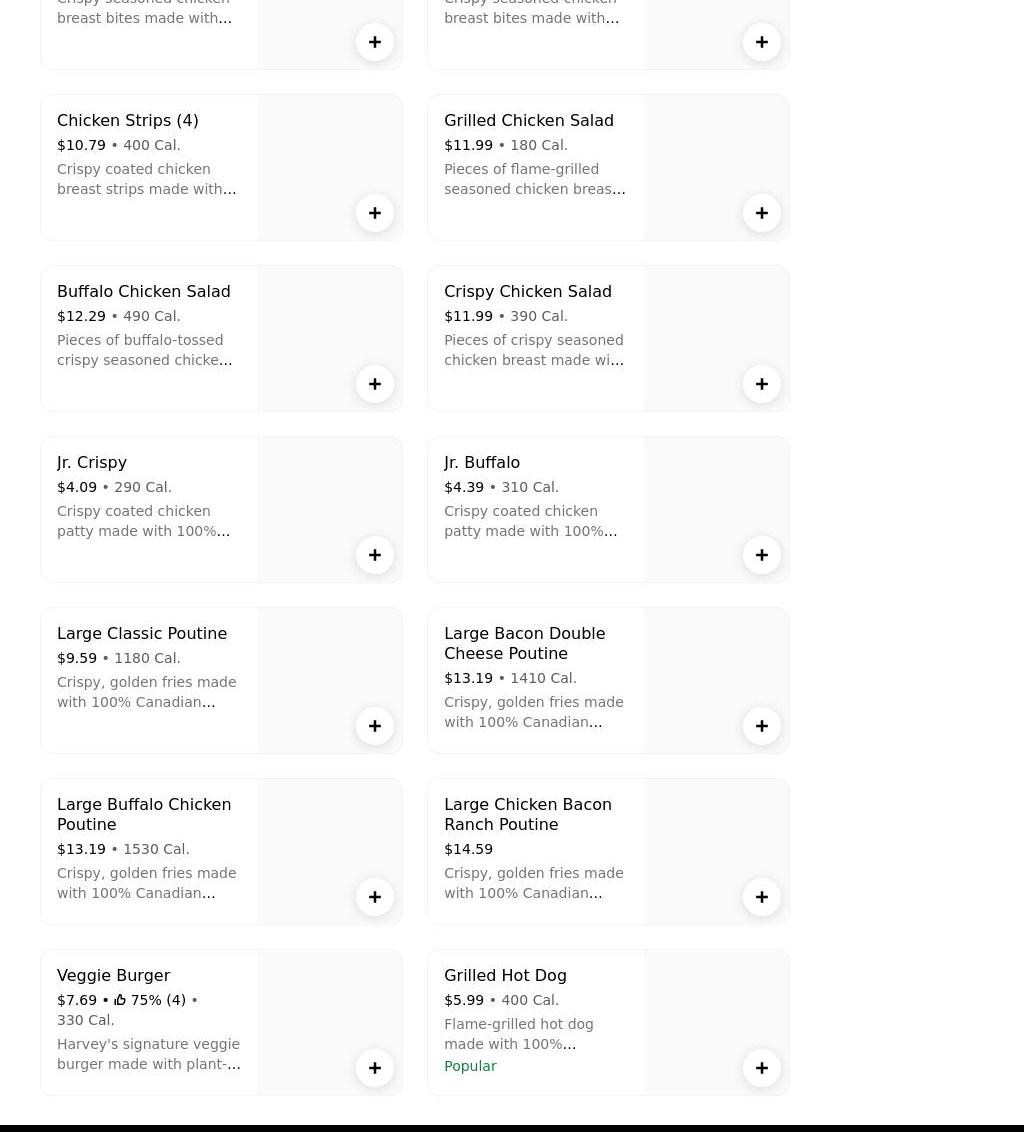Add Large Classic Poutine to cart
The width and height of the screenshot is (1024, 1132).
(x=375, y=726)
